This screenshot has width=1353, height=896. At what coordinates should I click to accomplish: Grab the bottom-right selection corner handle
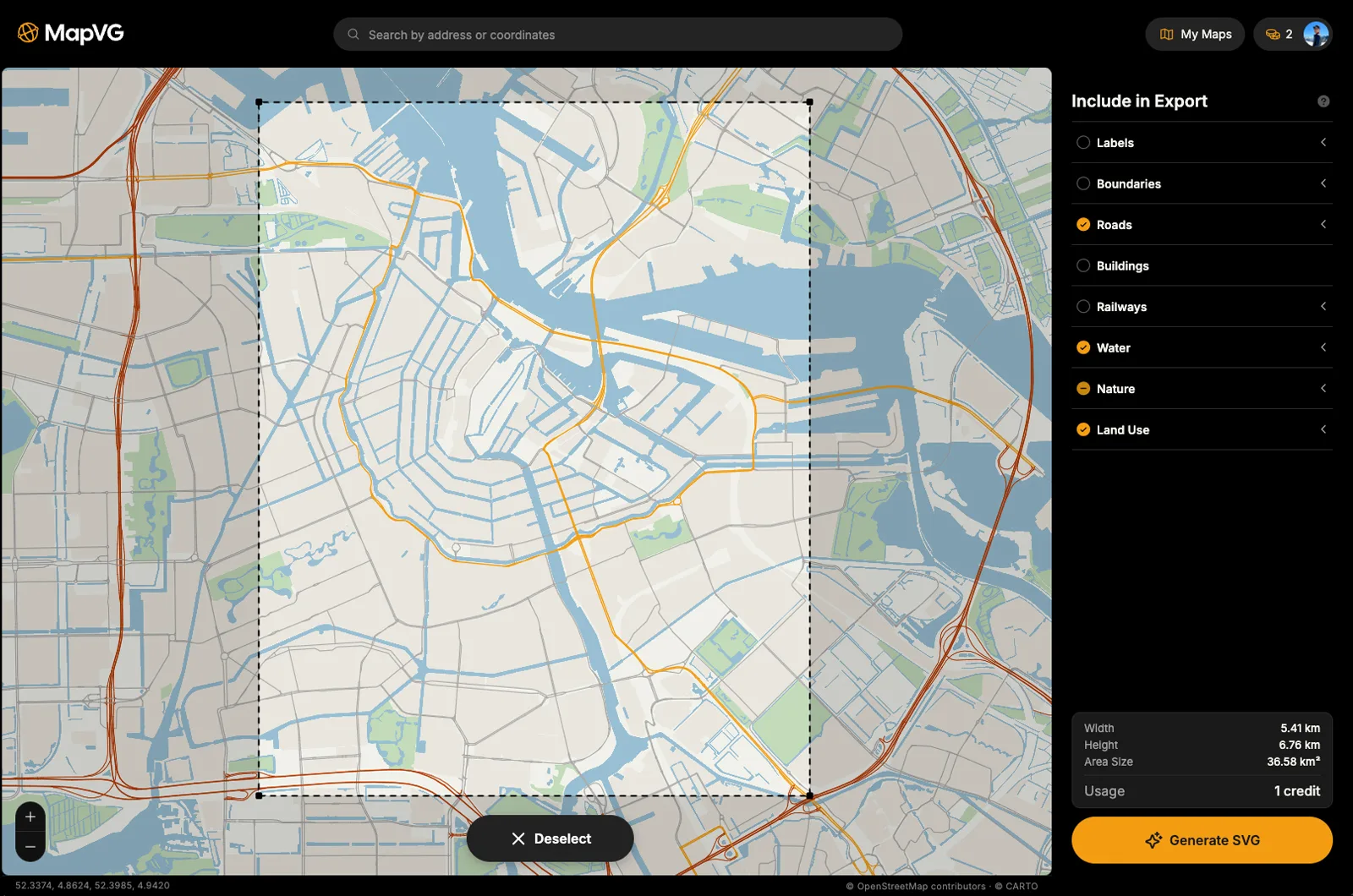coord(809,795)
